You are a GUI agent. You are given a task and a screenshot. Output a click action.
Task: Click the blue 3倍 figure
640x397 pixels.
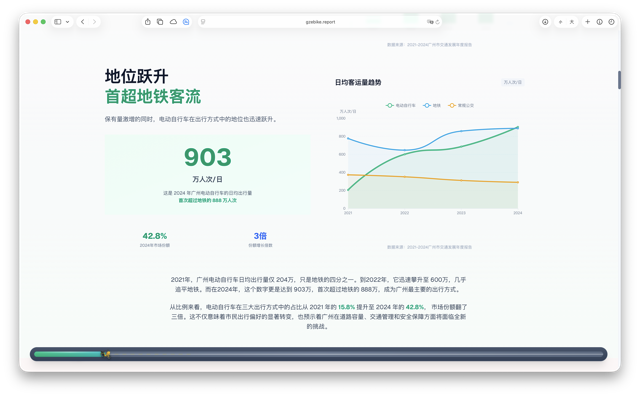[260, 236]
